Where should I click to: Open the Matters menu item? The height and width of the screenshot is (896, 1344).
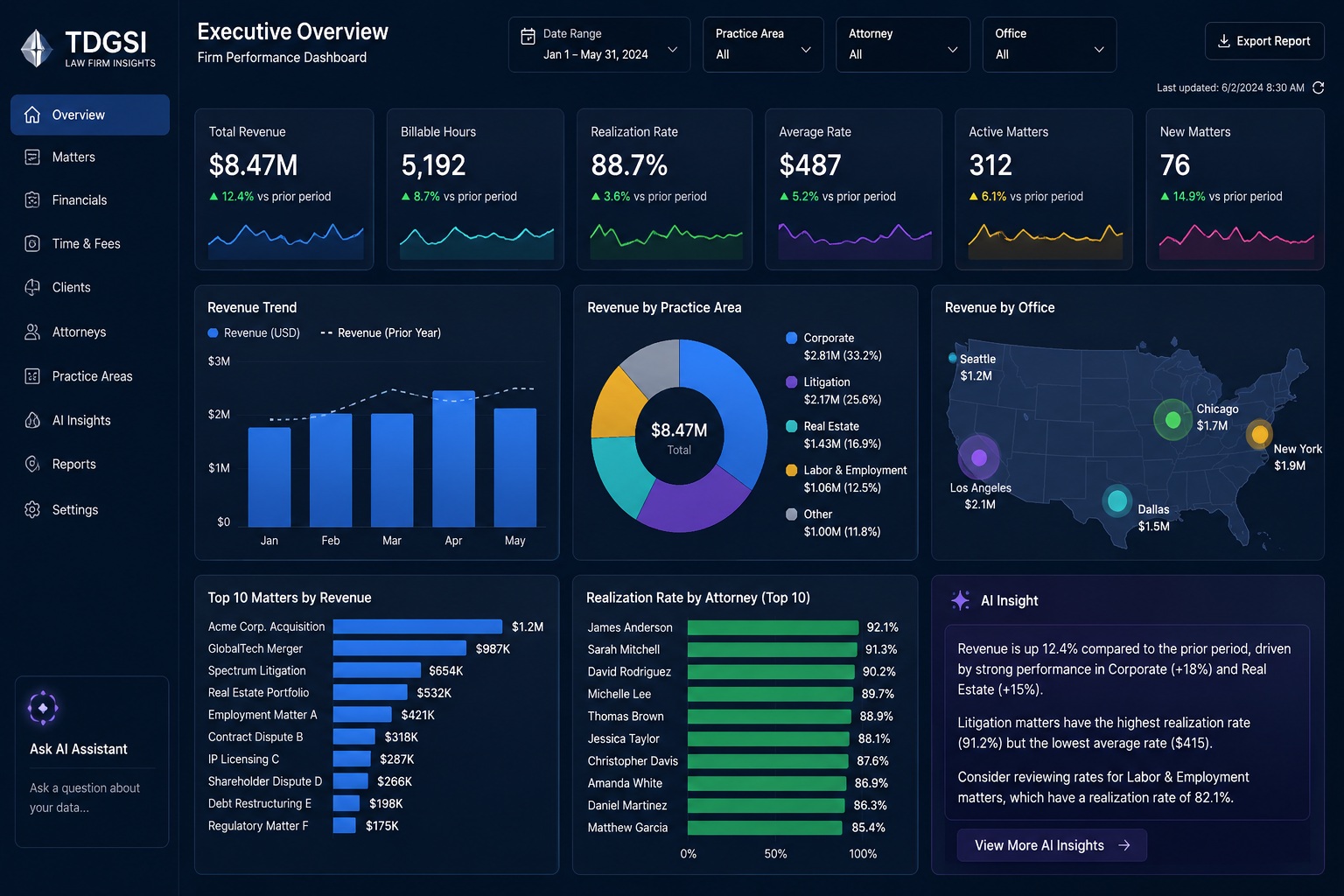click(90, 157)
